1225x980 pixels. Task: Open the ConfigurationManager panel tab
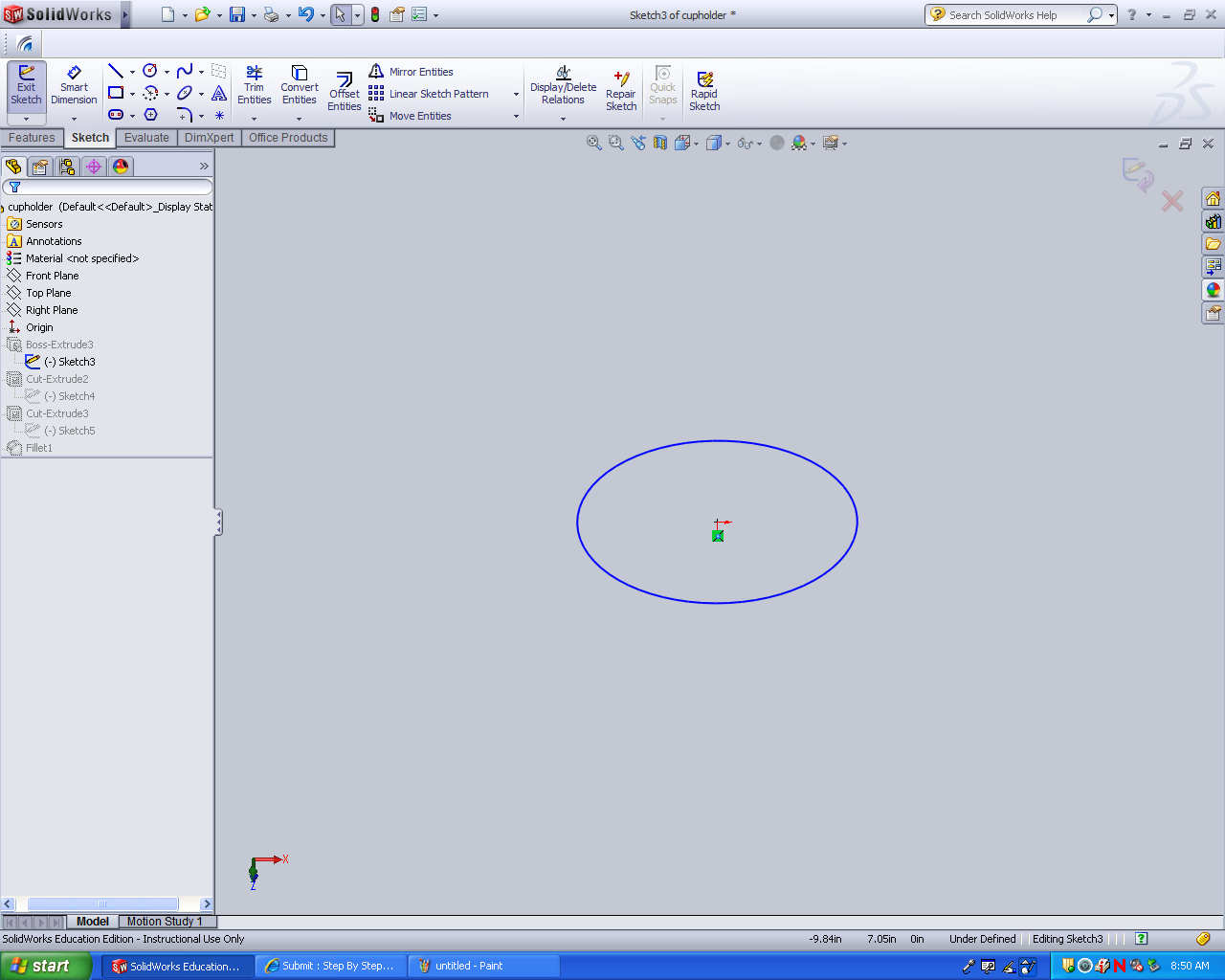(x=67, y=167)
